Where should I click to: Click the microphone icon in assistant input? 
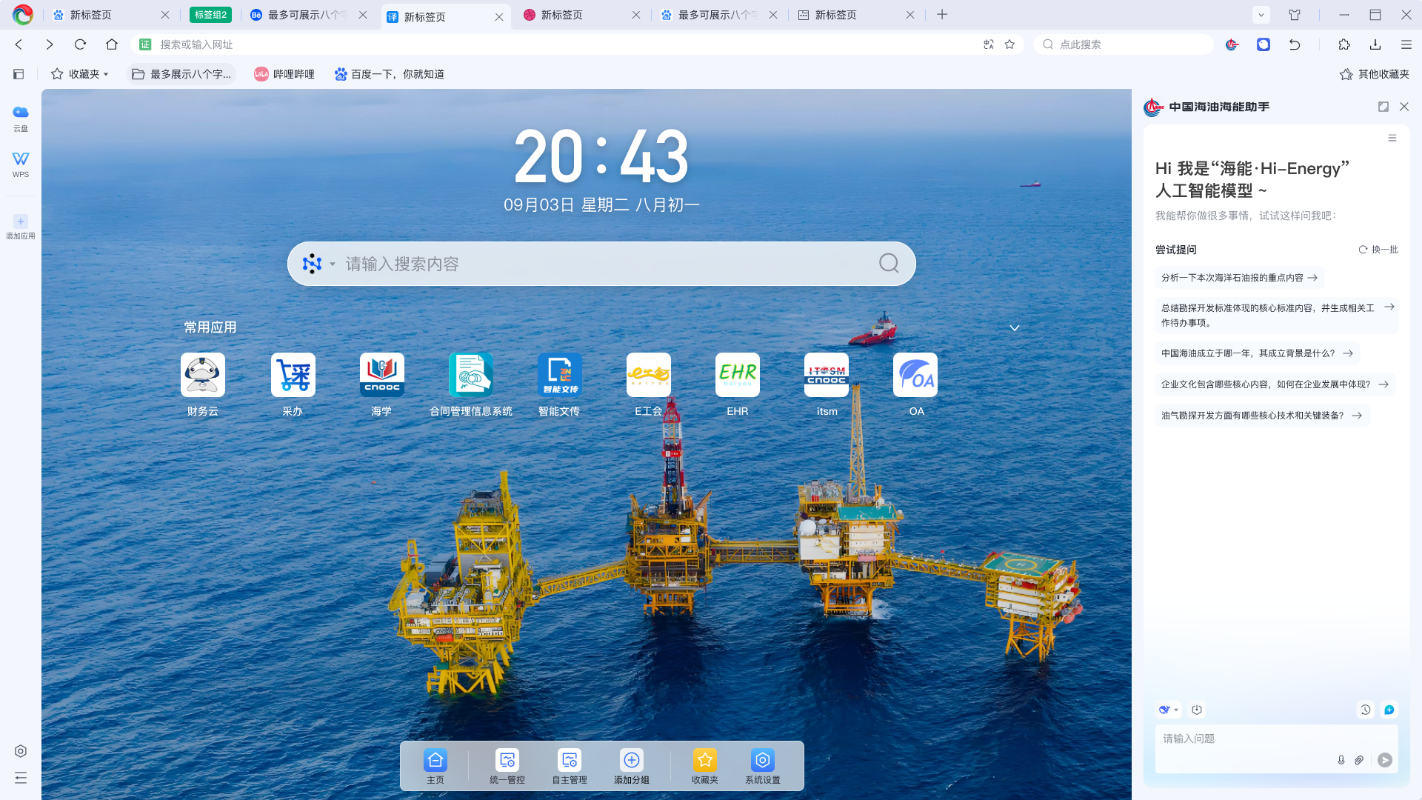click(x=1341, y=760)
